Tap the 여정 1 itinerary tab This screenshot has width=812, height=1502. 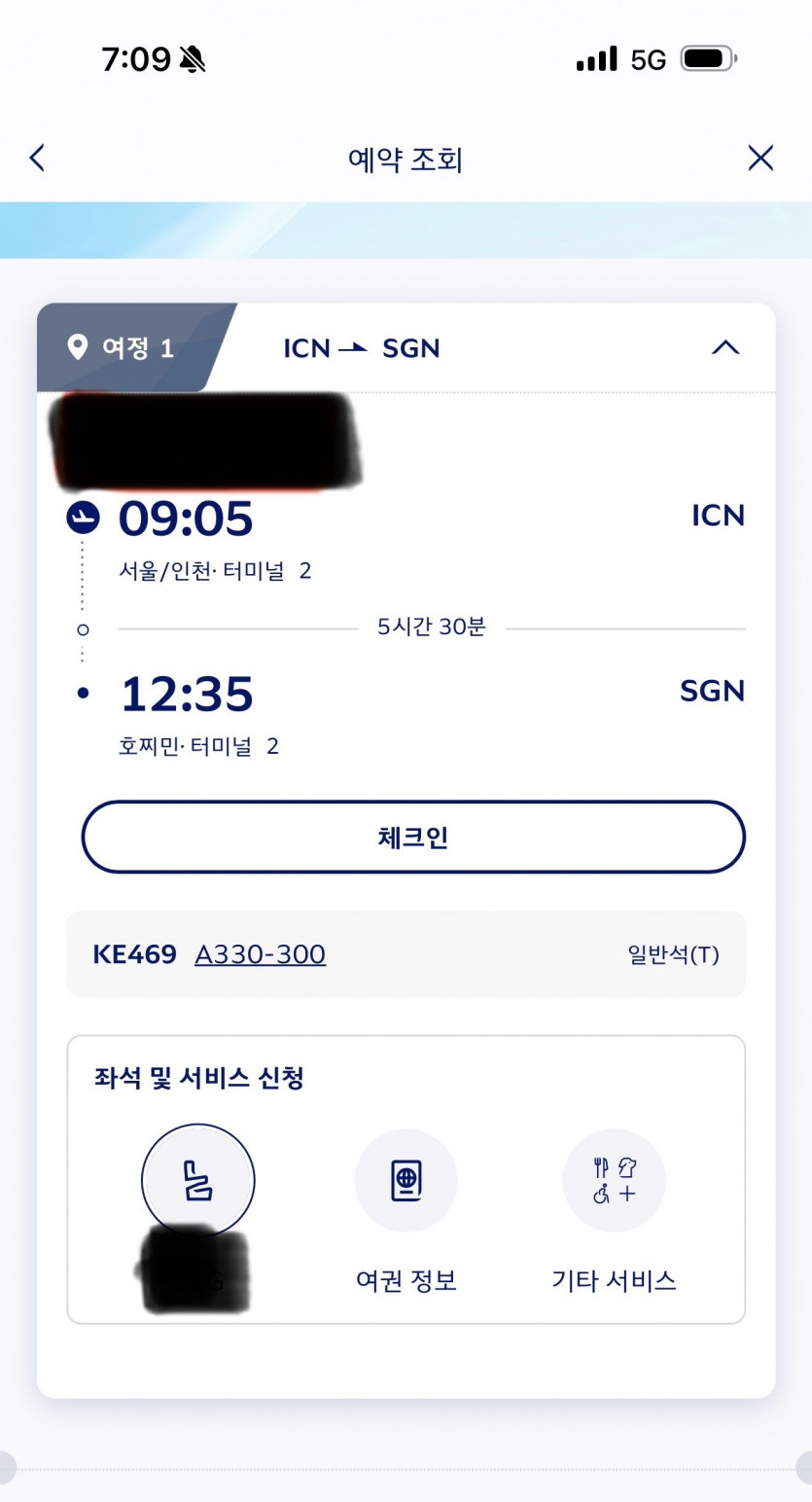click(136, 348)
